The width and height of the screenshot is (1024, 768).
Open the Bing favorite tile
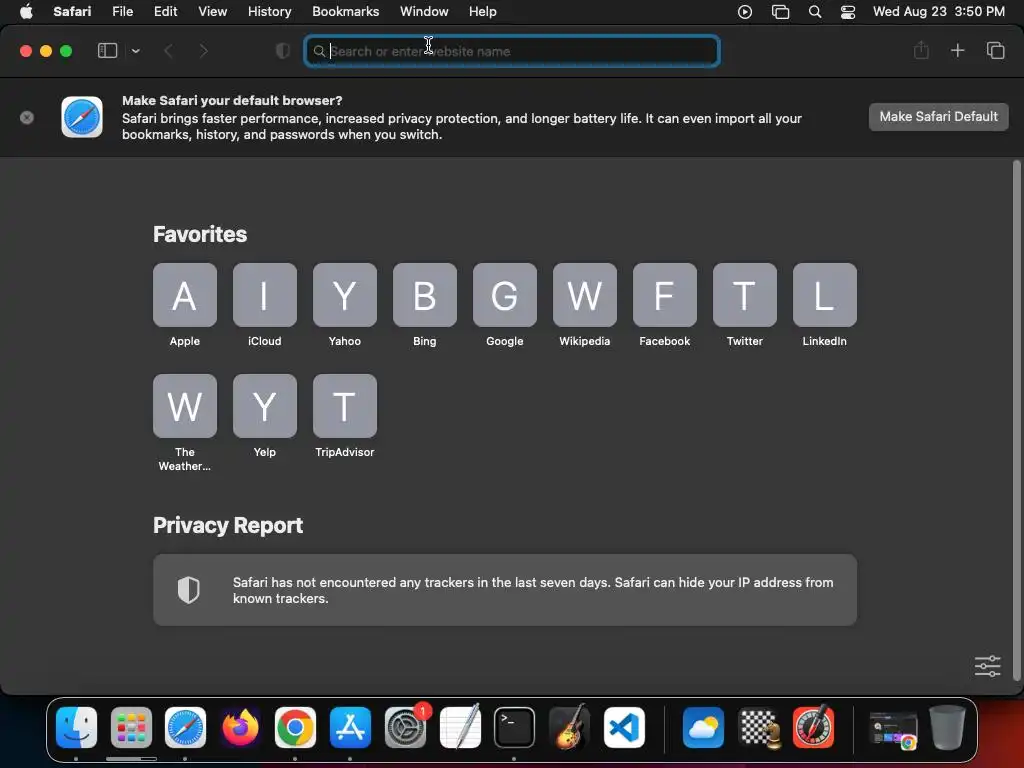click(424, 295)
